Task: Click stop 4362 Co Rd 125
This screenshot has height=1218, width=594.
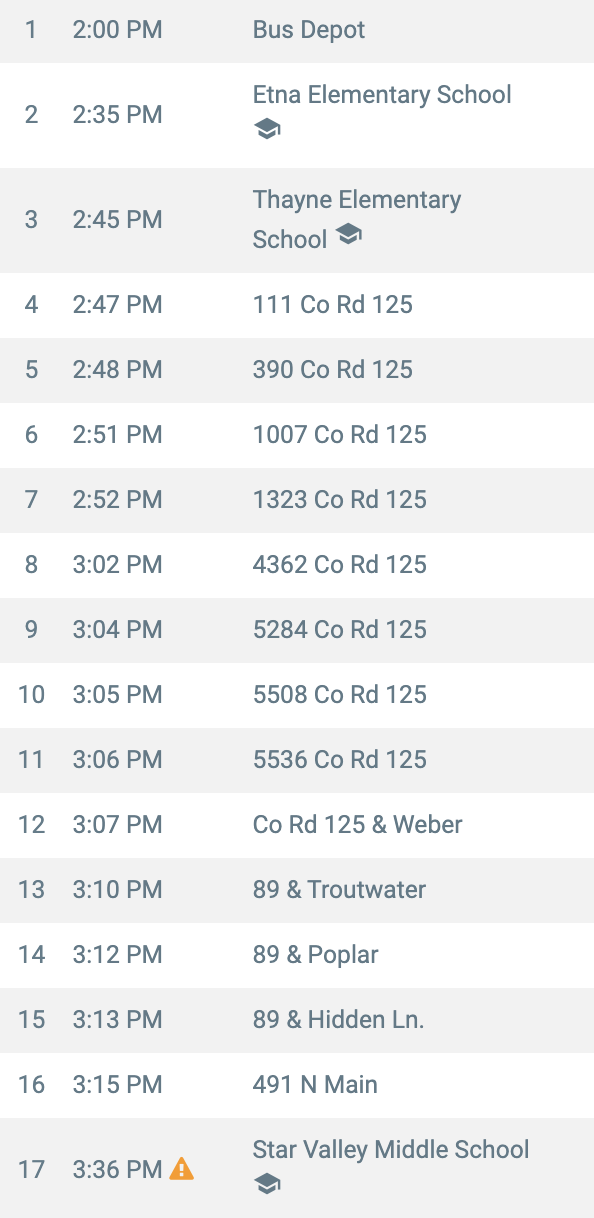Action: [297, 564]
